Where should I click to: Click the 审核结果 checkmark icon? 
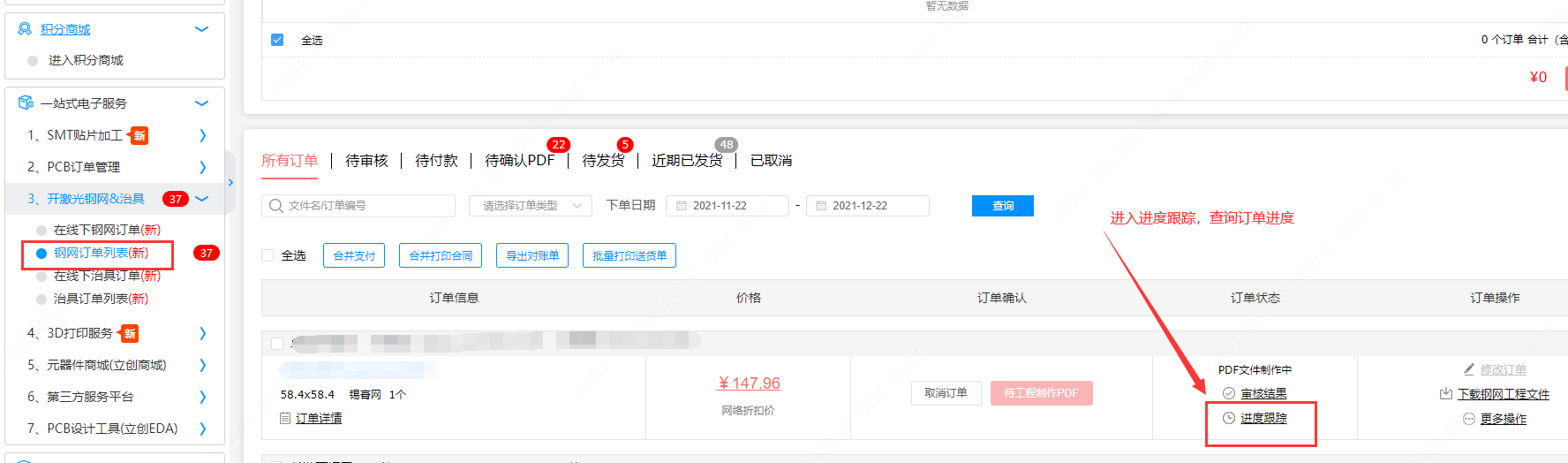pyautogui.click(x=1228, y=393)
